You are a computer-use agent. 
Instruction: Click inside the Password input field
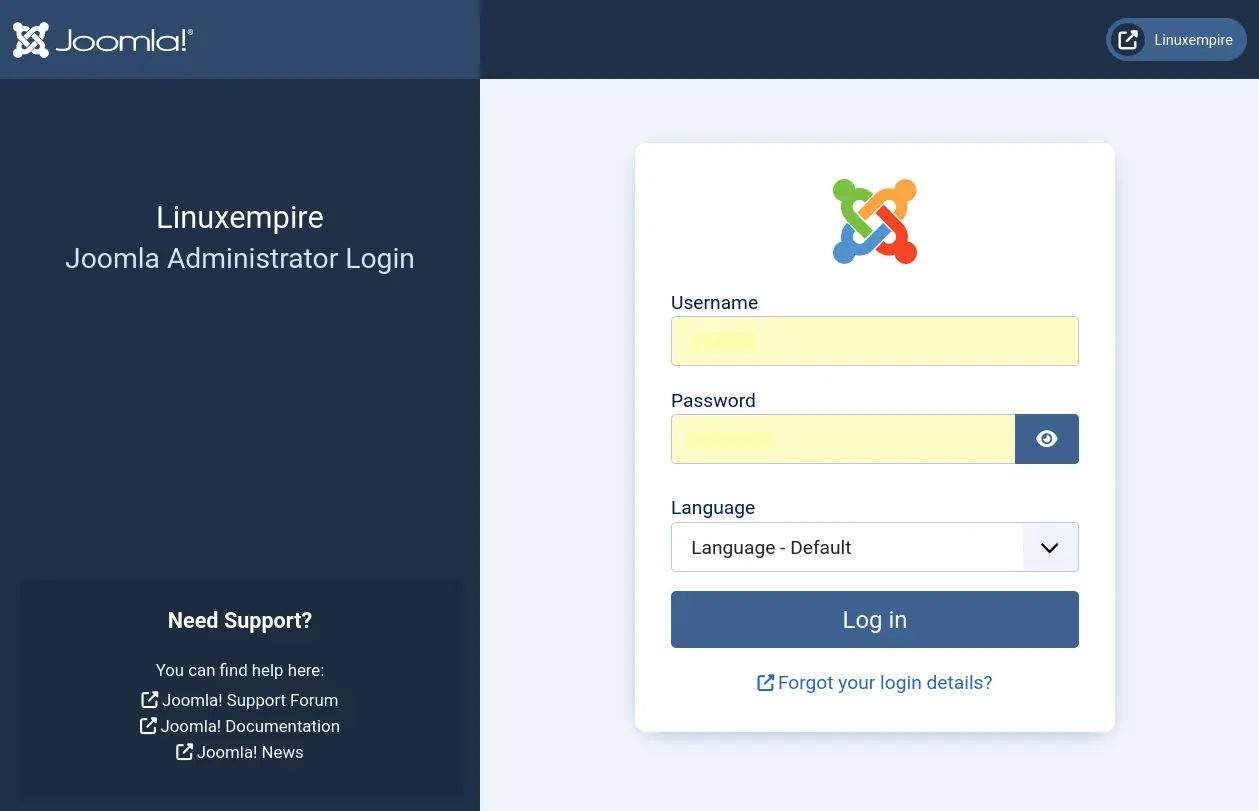click(x=842, y=438)
